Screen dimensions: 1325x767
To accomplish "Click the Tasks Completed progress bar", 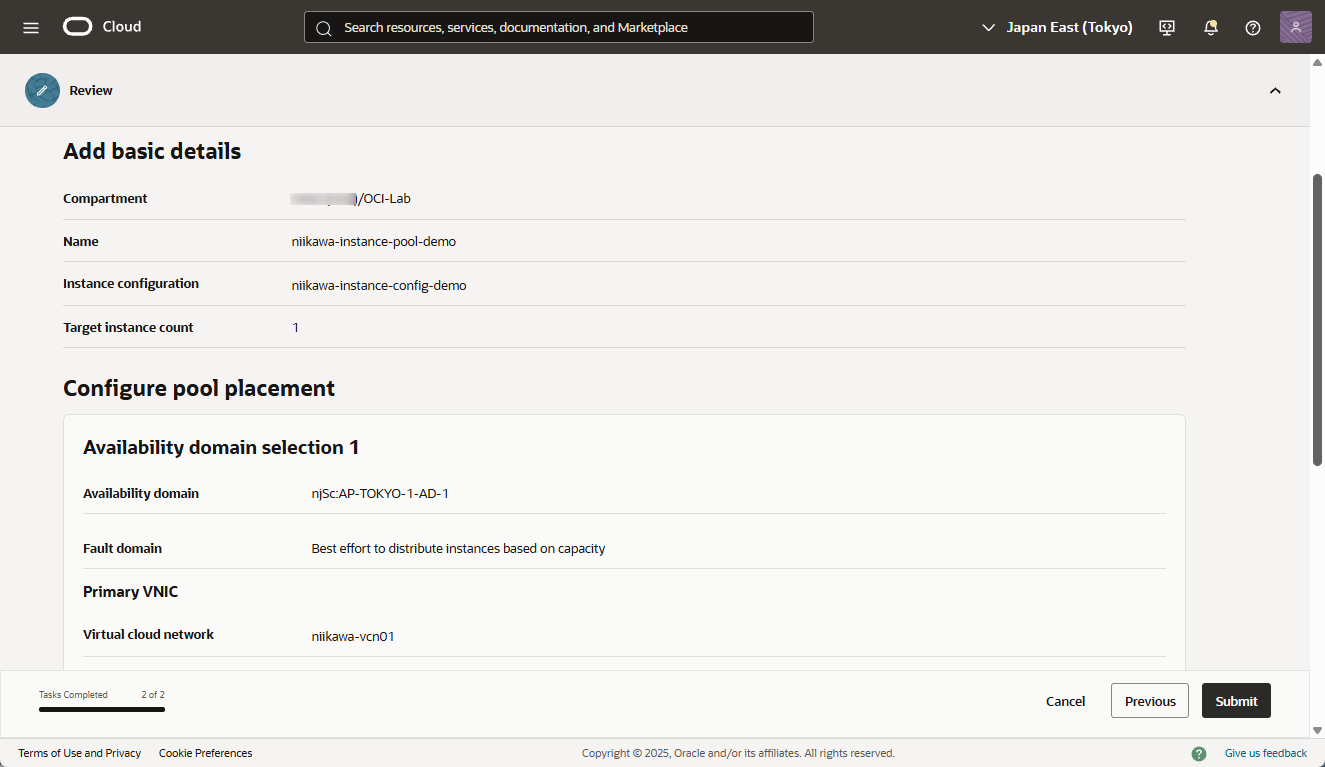I will click(102, 709).
